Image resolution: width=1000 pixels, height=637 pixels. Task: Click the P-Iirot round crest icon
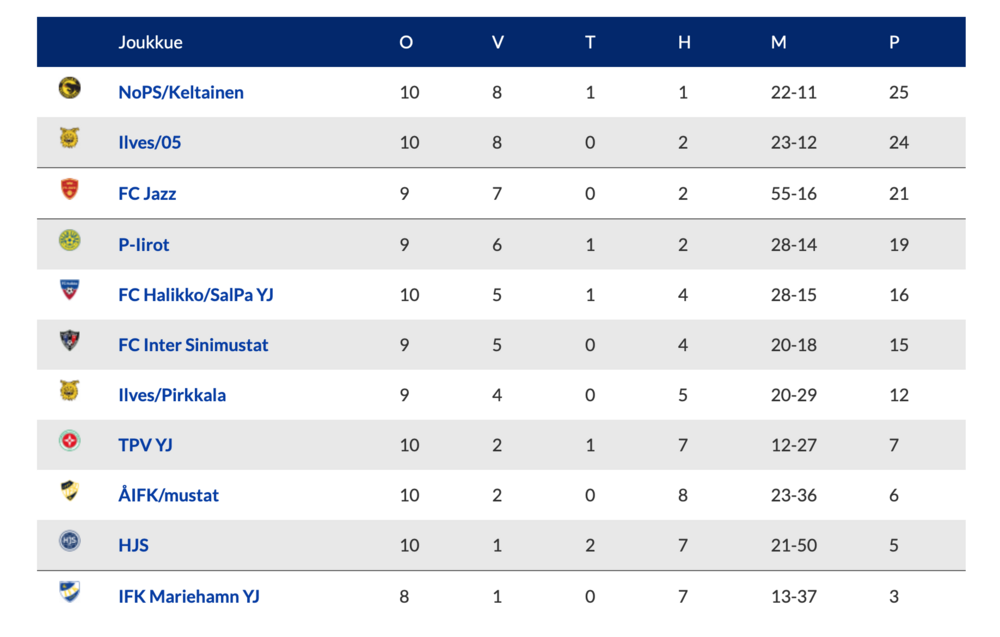click(x=70, y=240)
